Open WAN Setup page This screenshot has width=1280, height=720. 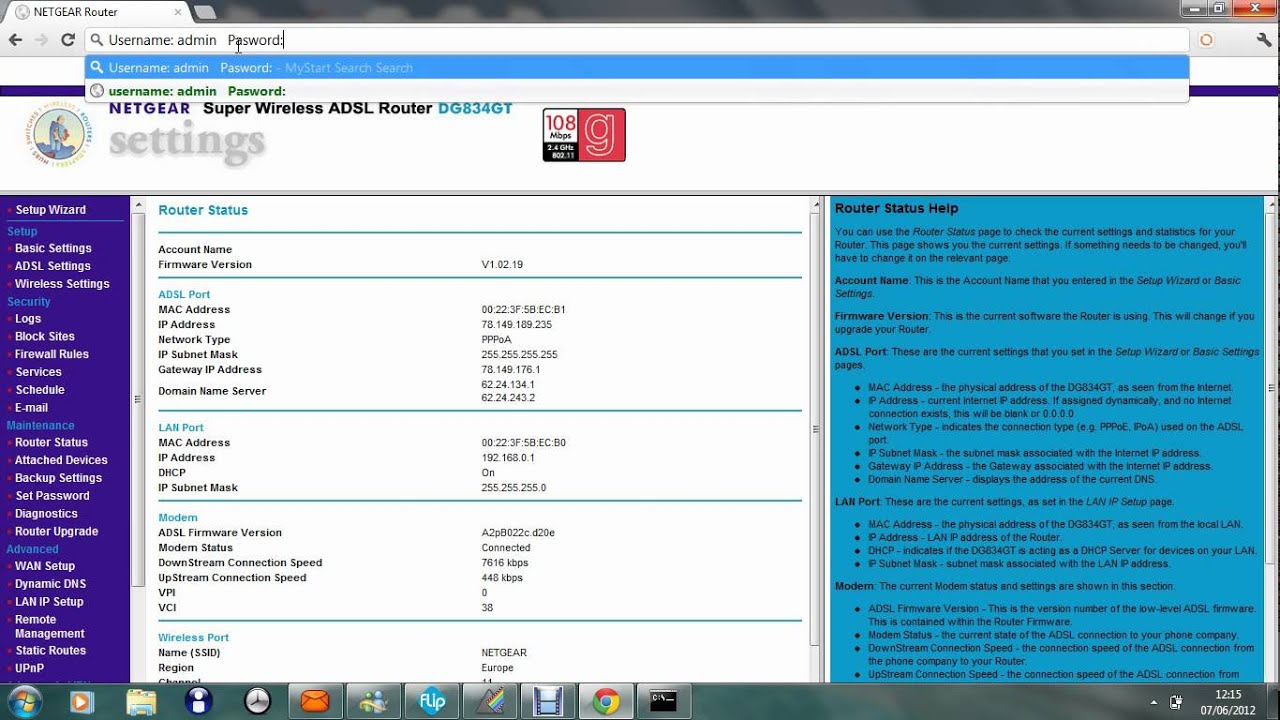point(45,566)
